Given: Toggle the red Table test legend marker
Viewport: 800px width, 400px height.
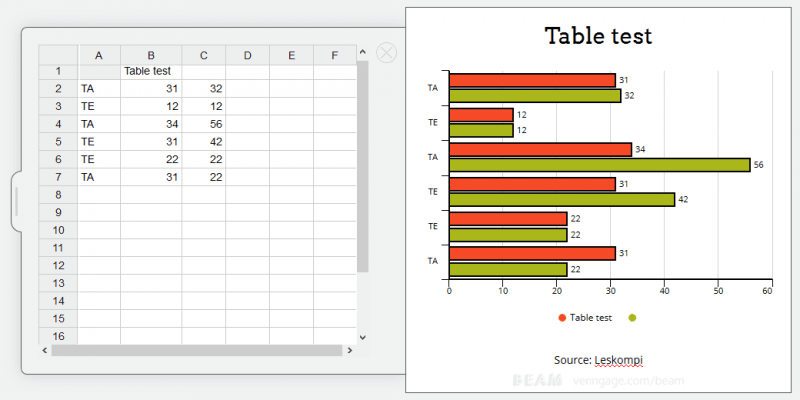Looking at the screenshot, I should [562, 318].
